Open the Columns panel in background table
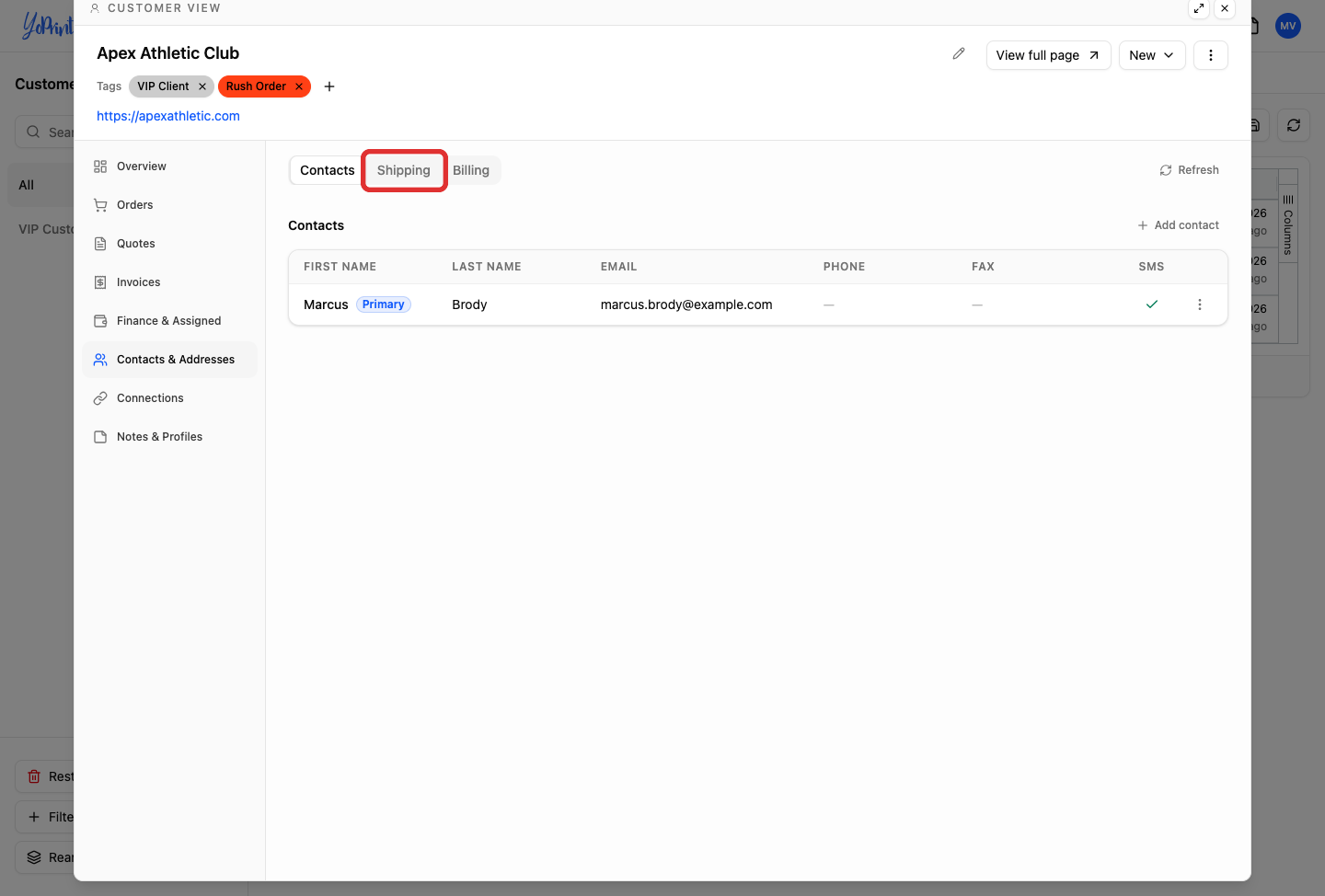The height and width of the screenshot is (896, 1325). click(1288, 224)
